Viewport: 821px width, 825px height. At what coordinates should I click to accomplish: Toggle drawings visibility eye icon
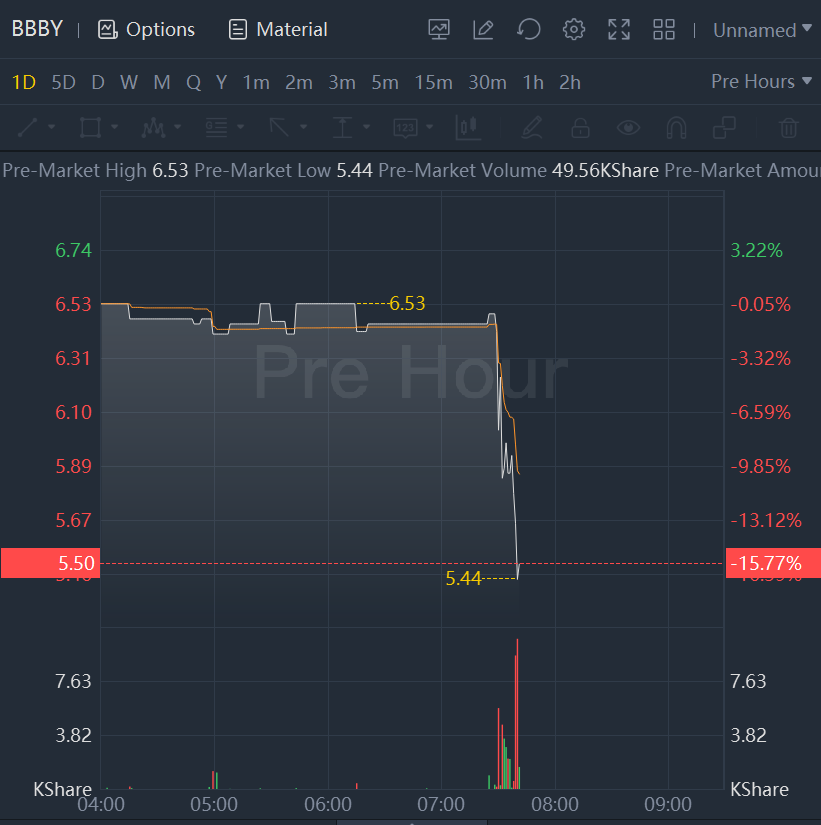[628, 127]
